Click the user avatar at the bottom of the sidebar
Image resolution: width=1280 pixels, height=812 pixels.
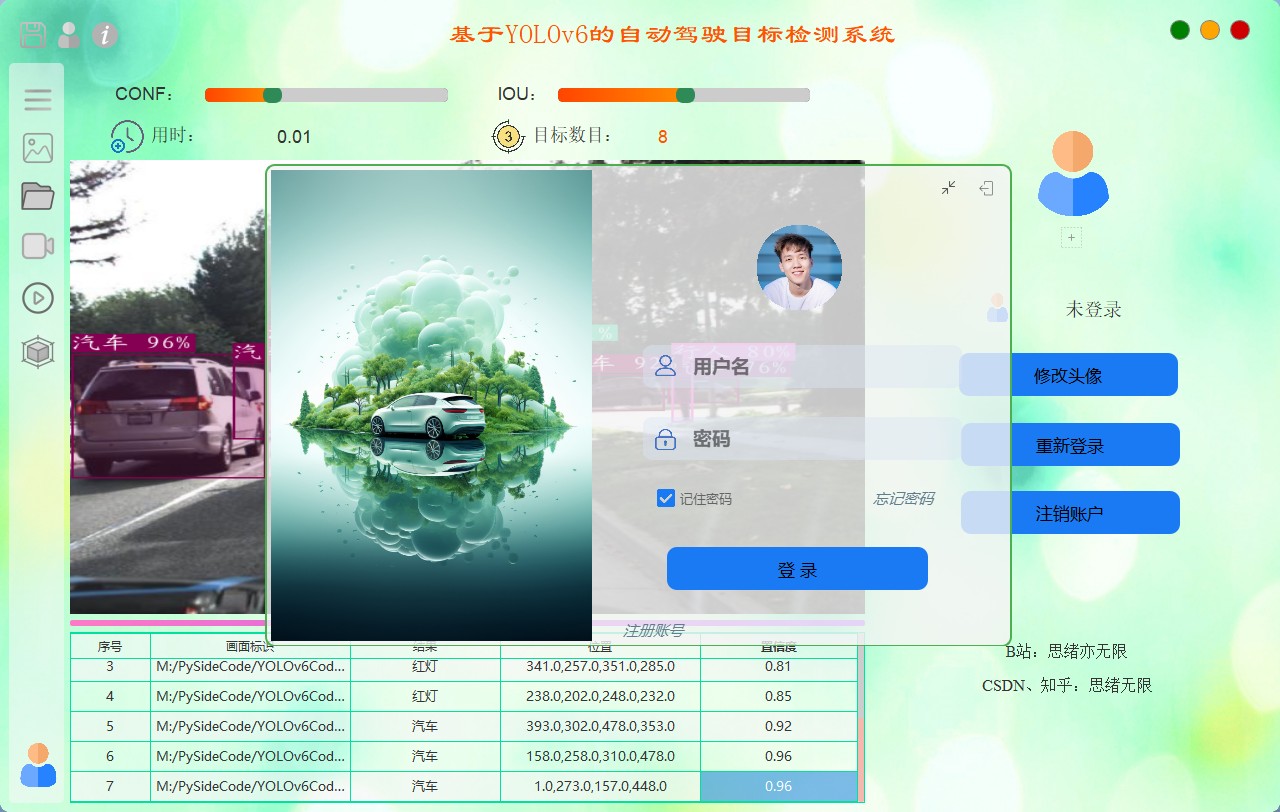click(x=38, y=765)
